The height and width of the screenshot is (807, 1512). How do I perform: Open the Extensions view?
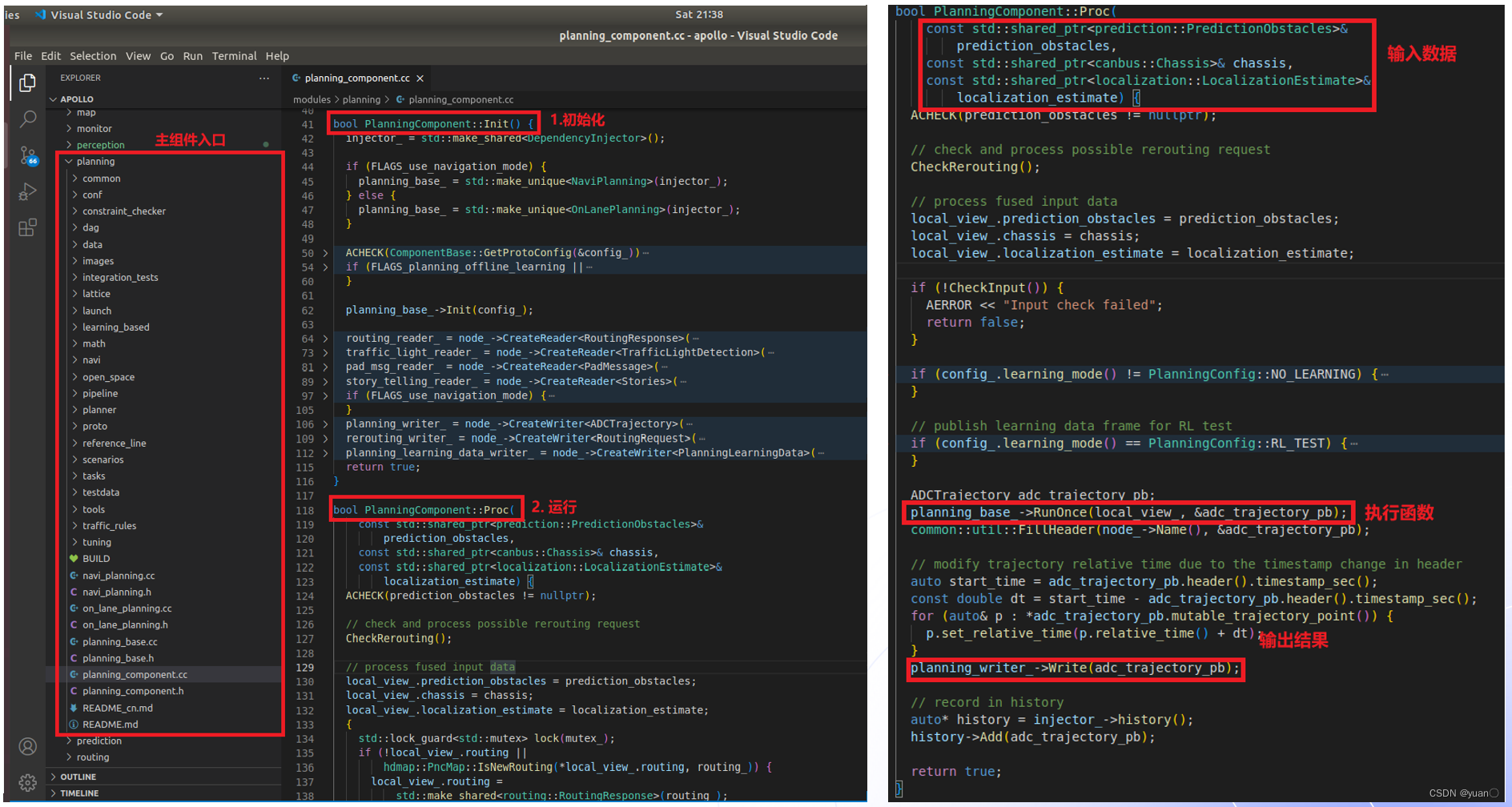pyautogui.click(x=27, y=227)
